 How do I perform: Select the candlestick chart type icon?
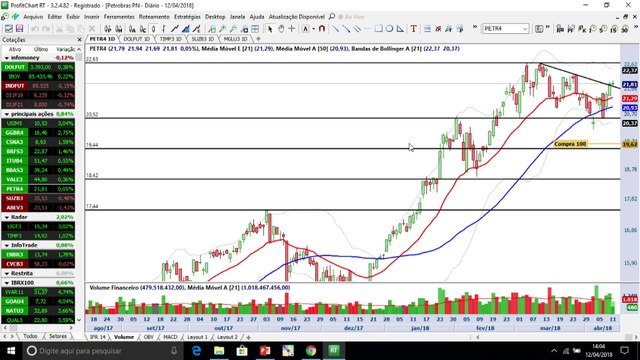pos(153,29)
